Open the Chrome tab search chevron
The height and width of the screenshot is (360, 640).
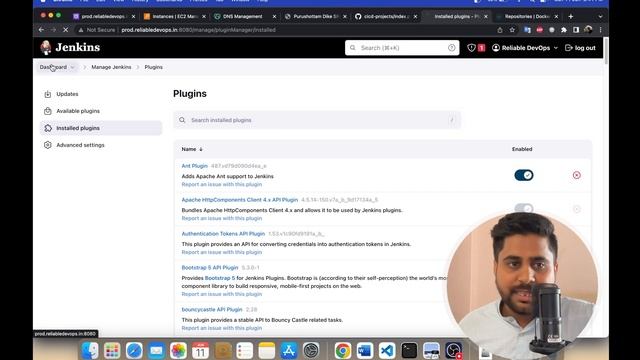(600, 16)
